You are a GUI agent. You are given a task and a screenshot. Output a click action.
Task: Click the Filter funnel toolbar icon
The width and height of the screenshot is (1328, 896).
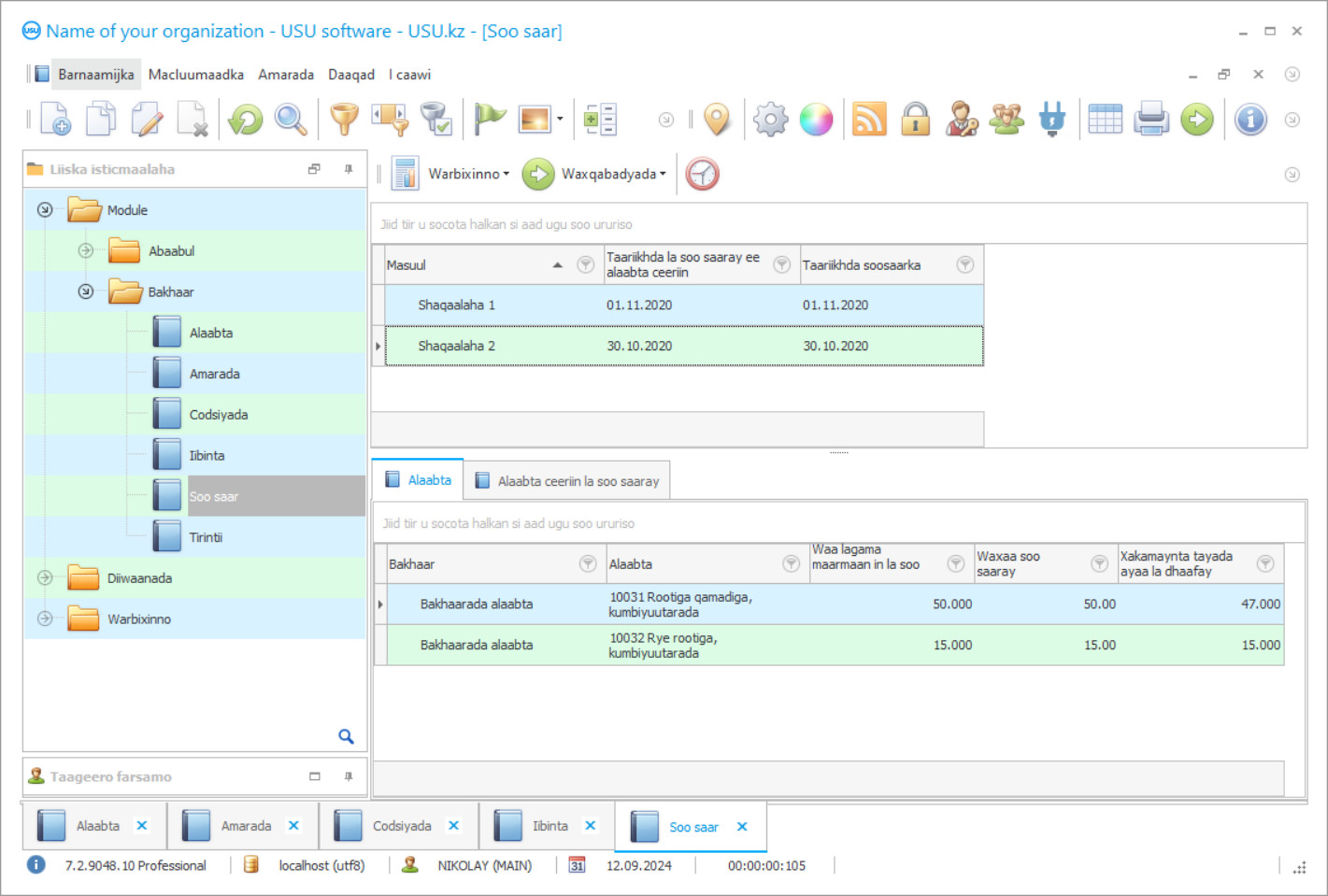(345, 120)
